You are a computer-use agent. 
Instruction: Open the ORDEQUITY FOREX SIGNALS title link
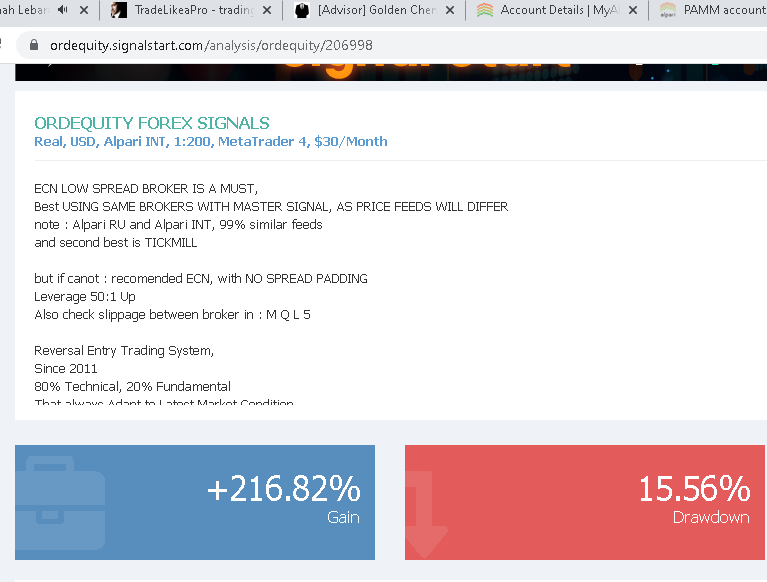[152, 123]
